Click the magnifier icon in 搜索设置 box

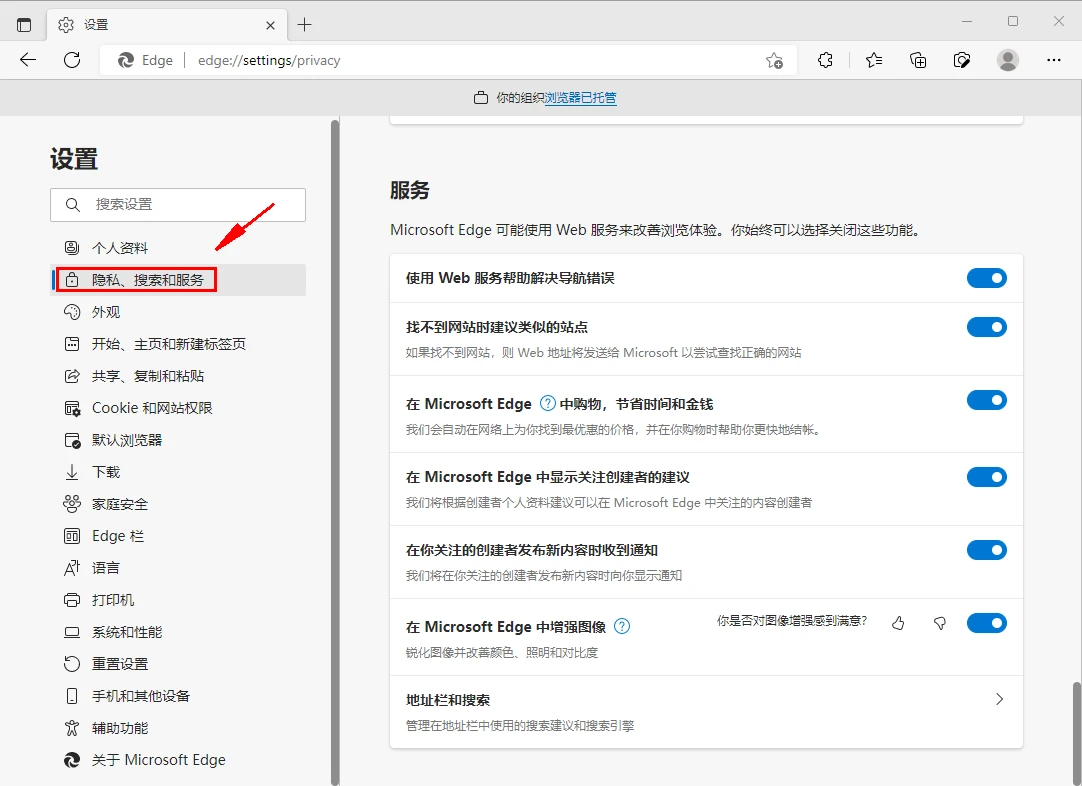point(72,204)
